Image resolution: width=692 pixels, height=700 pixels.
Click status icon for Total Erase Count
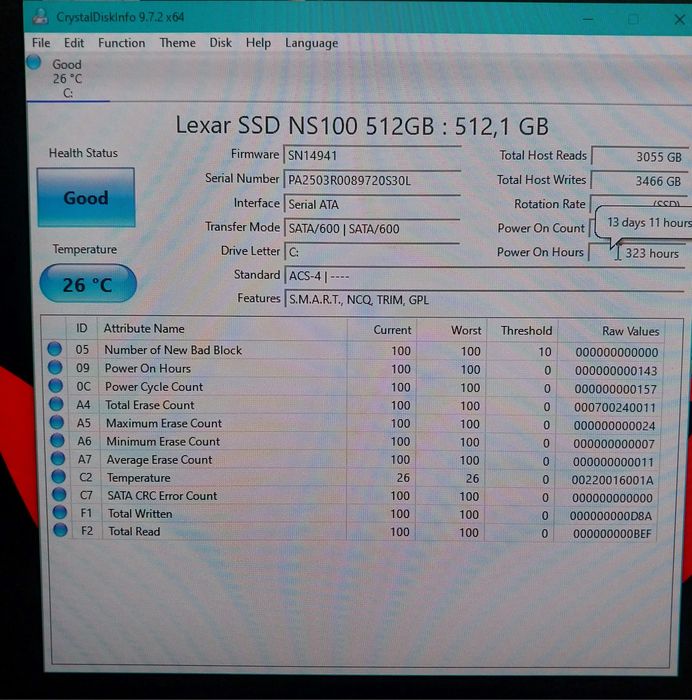pyautogui.click(x=56, y=404)
